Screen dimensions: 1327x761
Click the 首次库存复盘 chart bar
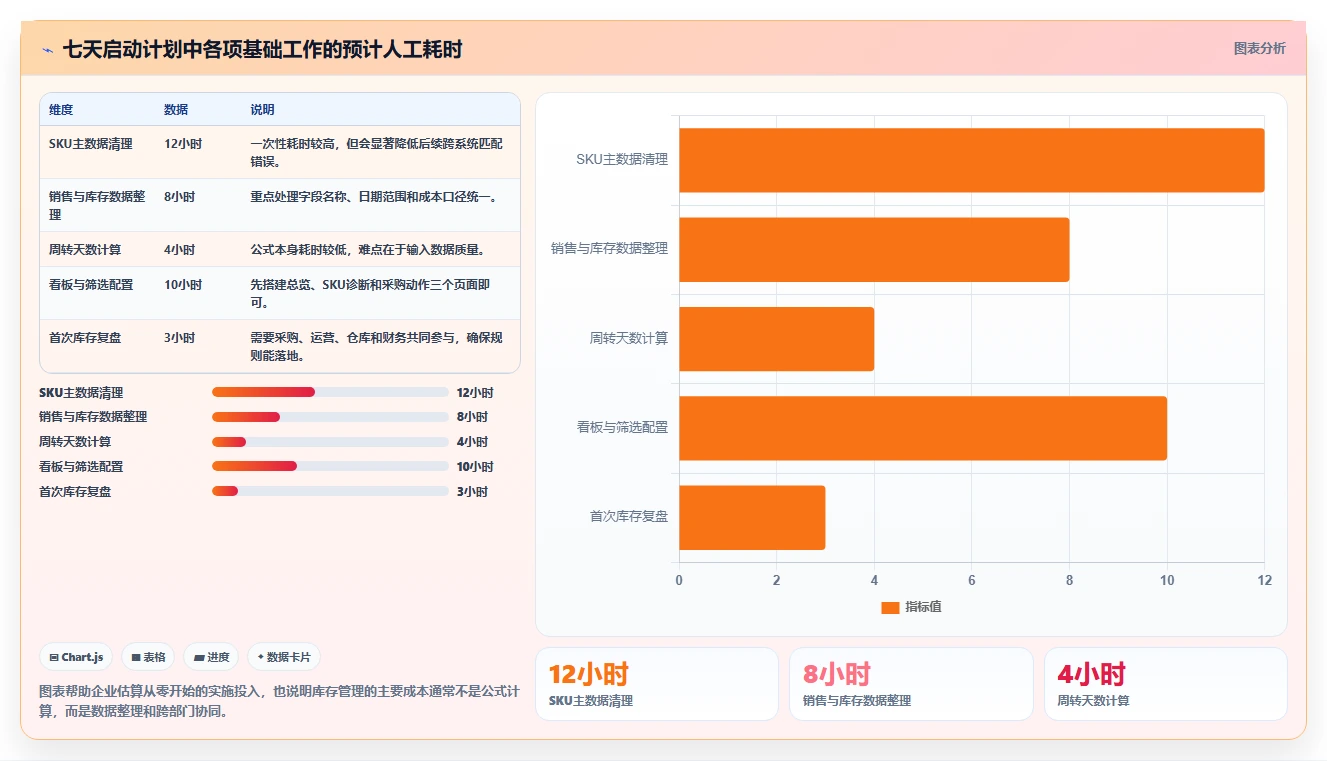point(752,517)
